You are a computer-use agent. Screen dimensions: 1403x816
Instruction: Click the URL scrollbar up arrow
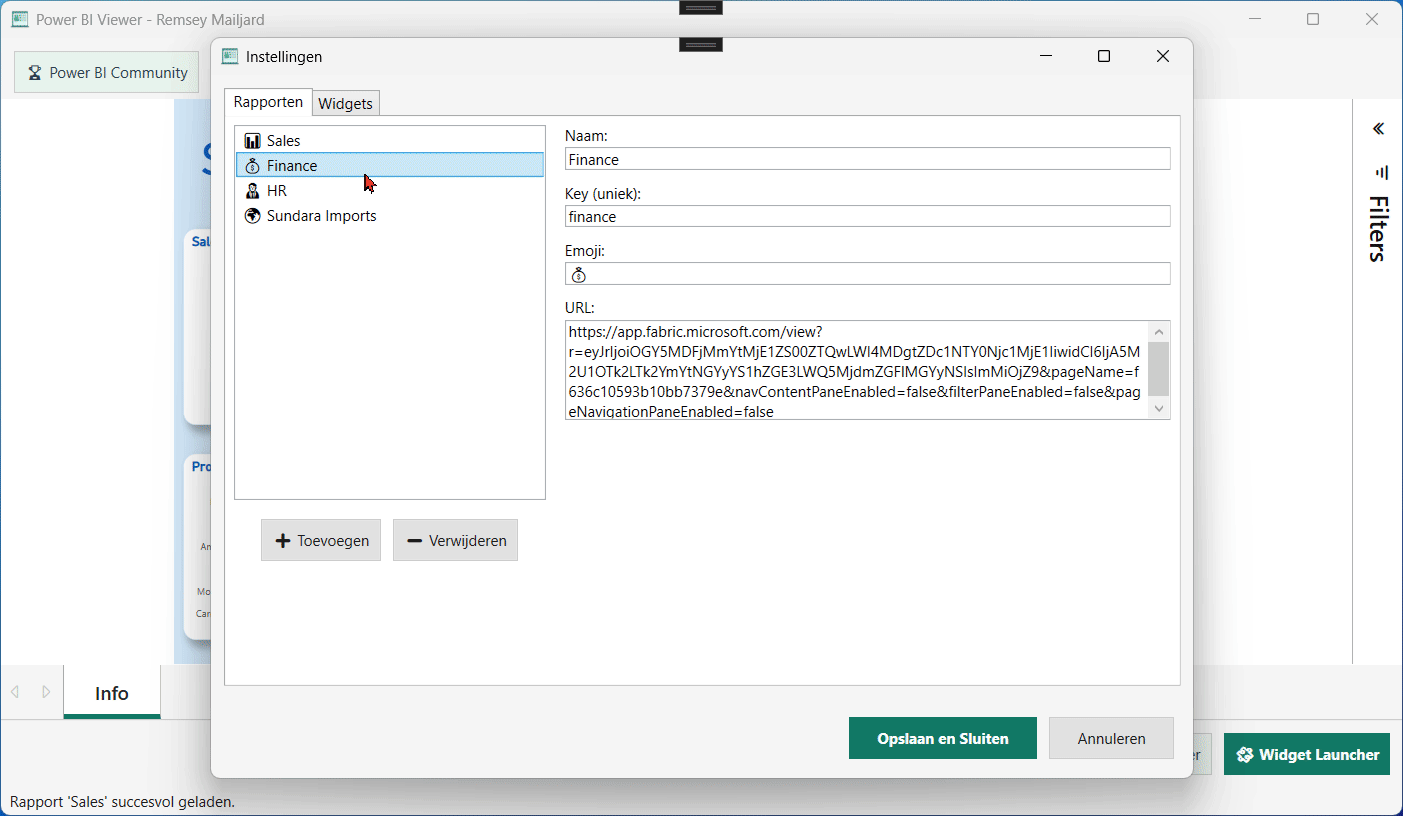pos(1158,332)
